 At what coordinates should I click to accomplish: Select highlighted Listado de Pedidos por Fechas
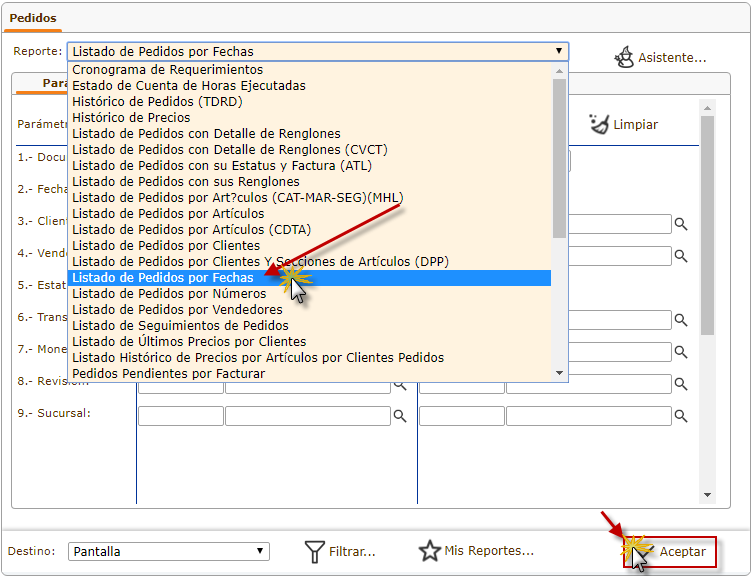click(310, 278)
